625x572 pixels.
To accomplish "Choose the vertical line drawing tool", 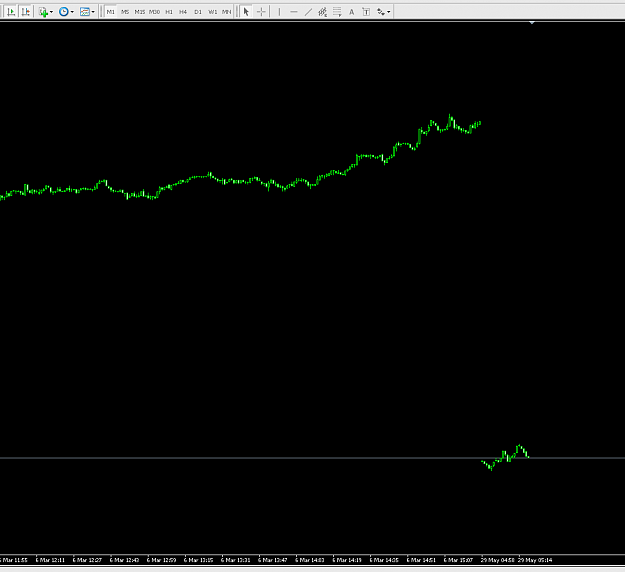I will tap(279, 12).
